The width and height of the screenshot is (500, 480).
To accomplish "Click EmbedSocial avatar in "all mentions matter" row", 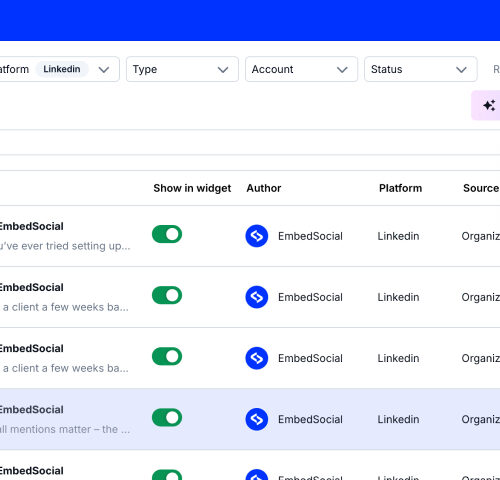I will [x=257, y=419].
